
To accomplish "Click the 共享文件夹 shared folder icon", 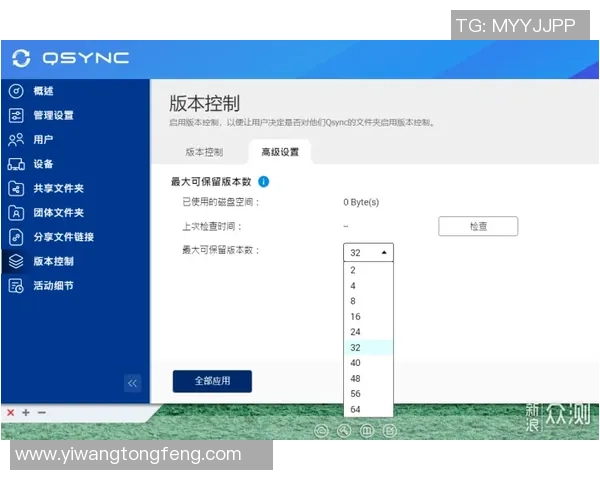I will [16, 188].
